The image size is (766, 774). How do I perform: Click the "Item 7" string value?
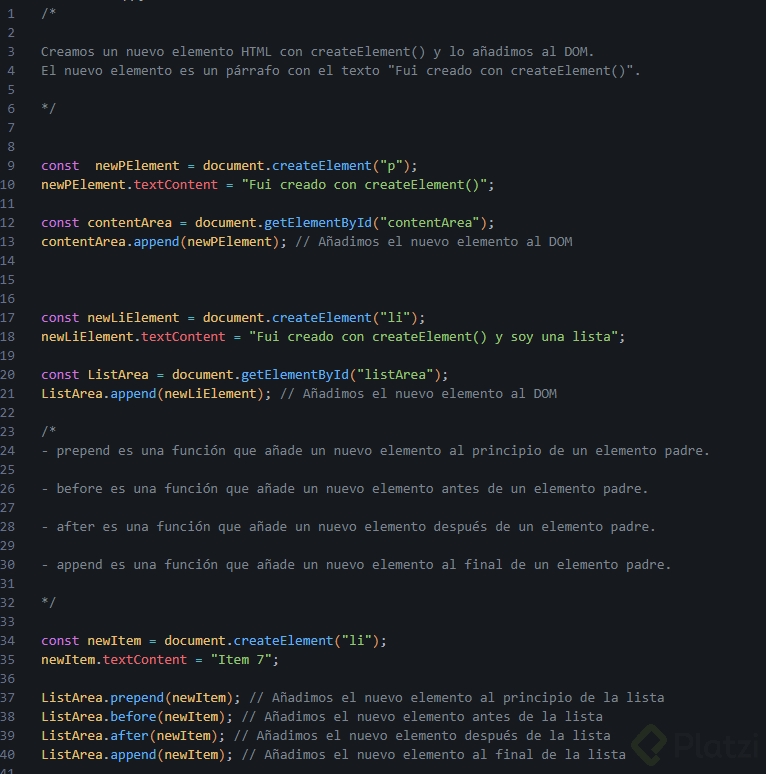pyautogui.click(x=241, y=659)
